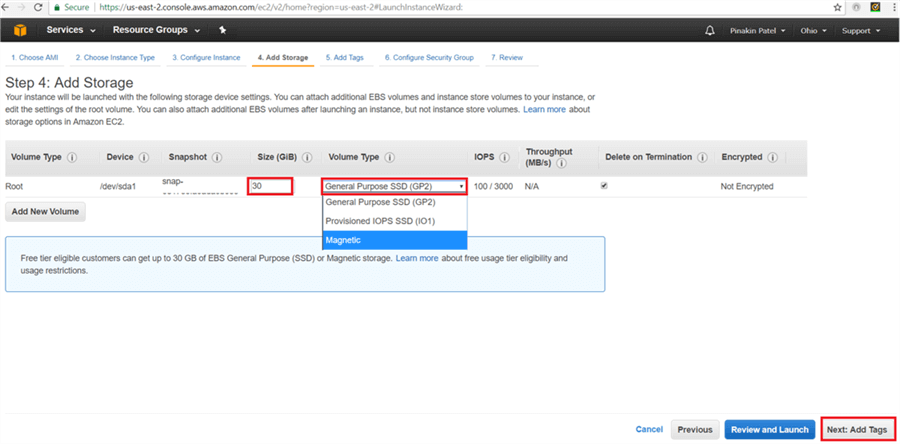The height and width of the screenshot is (444, 900).
Task: Click the browser address bar URL
Action: (281, 7)
